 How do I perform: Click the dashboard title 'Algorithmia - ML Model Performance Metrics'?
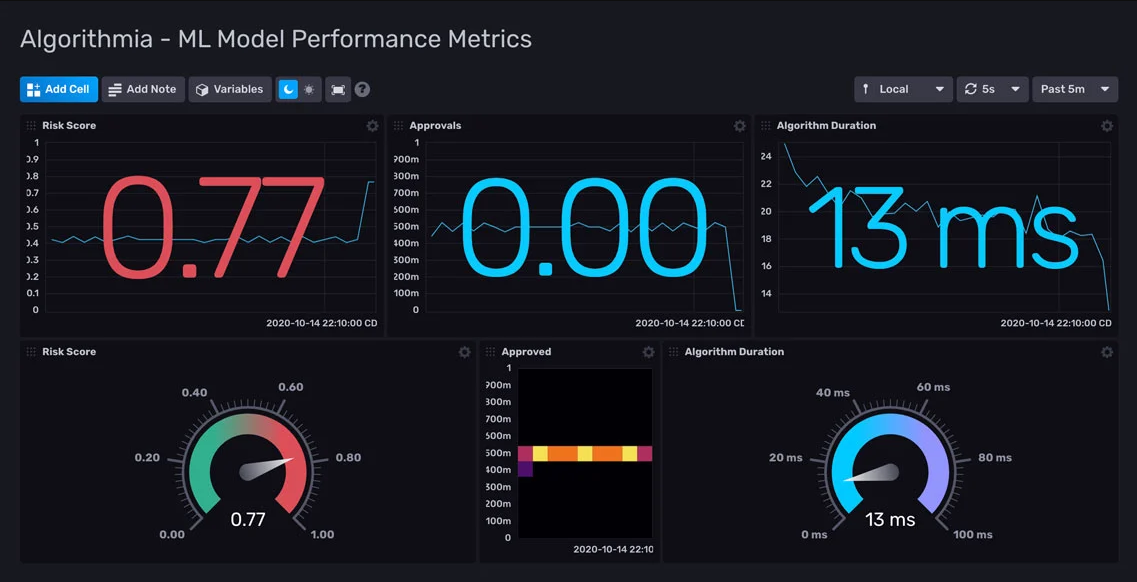pyautogui.click(x=276, y=39)
